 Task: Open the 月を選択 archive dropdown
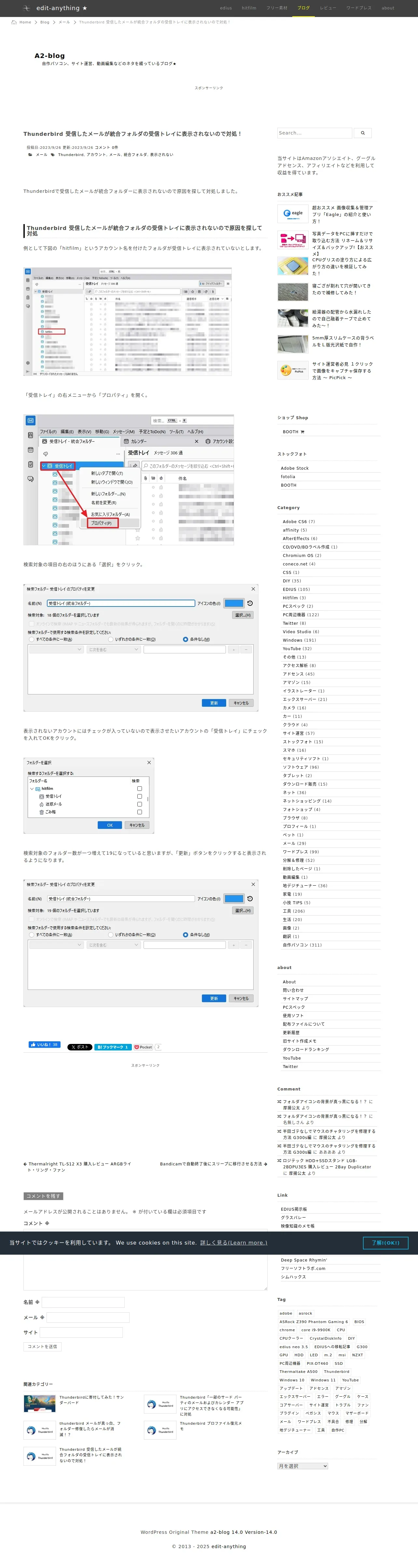(x=302, y=1466)
